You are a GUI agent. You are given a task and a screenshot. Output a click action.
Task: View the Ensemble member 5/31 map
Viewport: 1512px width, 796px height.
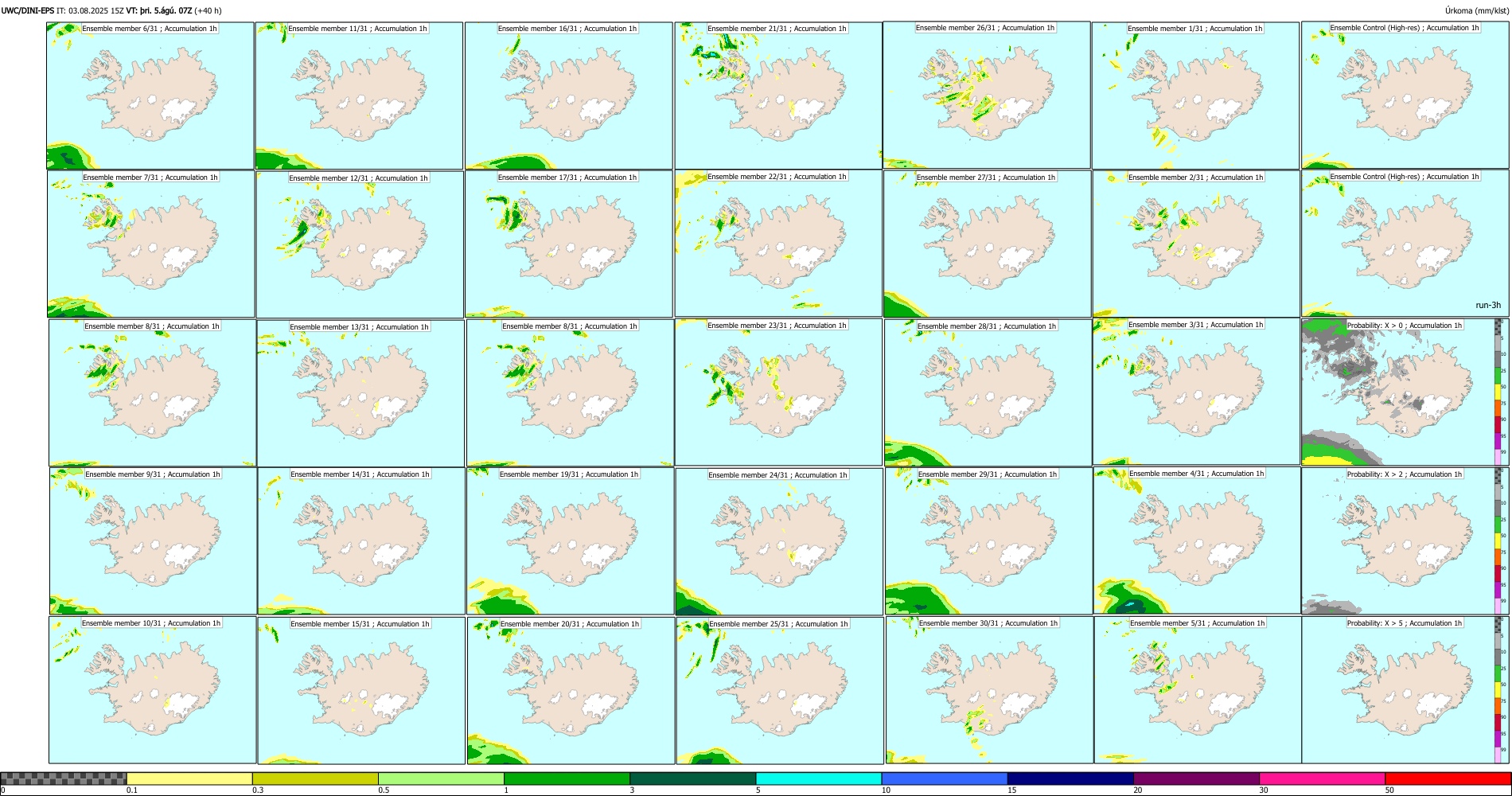point(1198,690)
